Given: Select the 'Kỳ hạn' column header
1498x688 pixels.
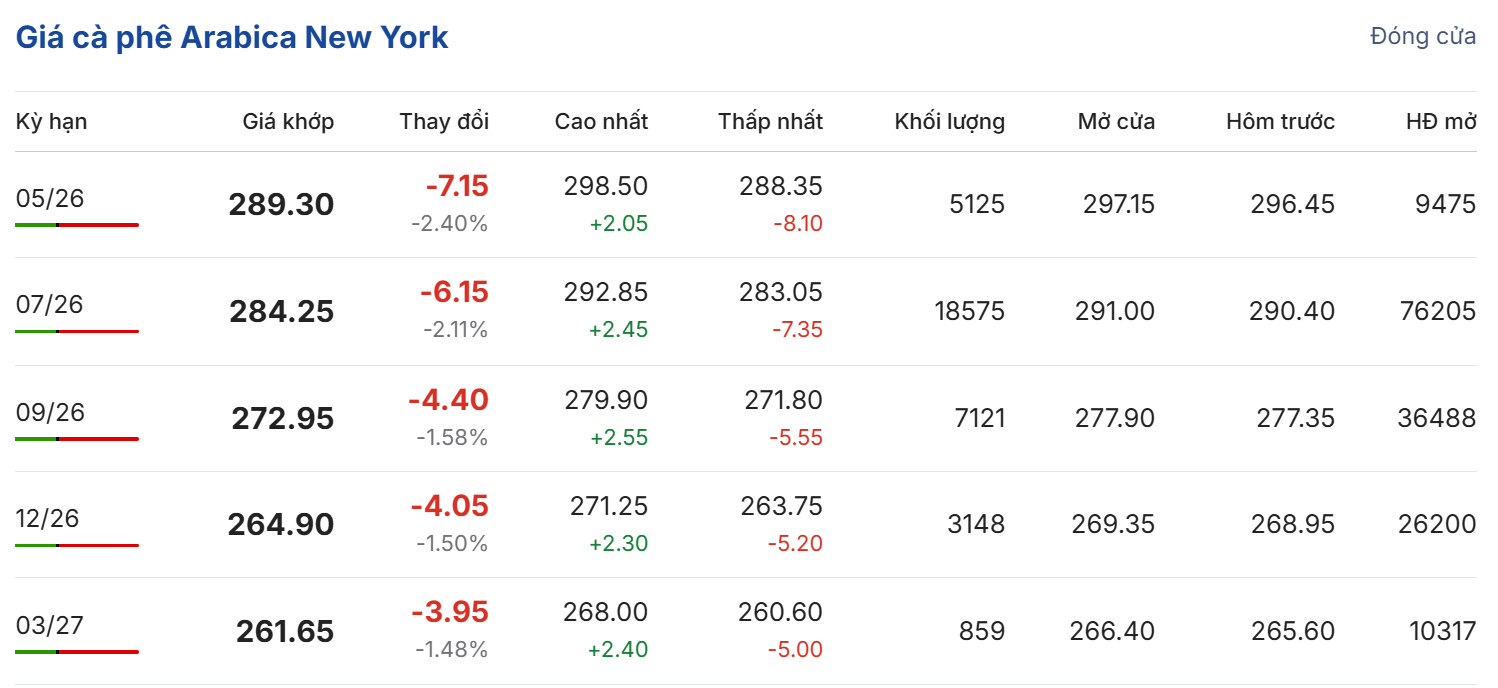Looking at the screenshot, I should point(51,122).
